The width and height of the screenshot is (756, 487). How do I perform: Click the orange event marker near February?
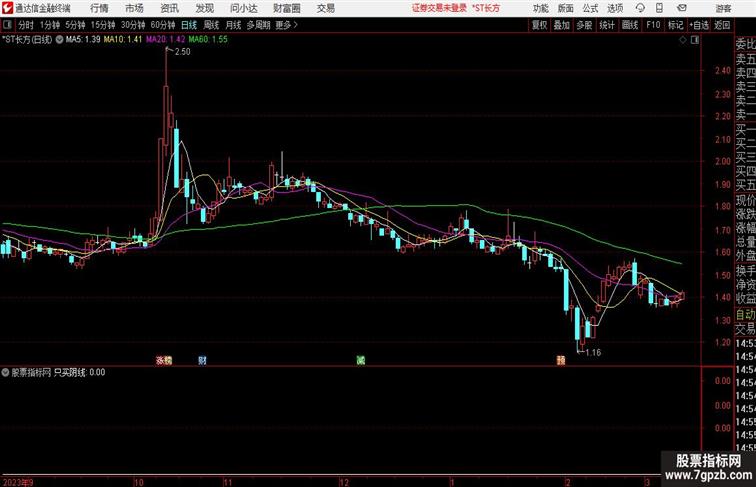(x=561, y=360)
